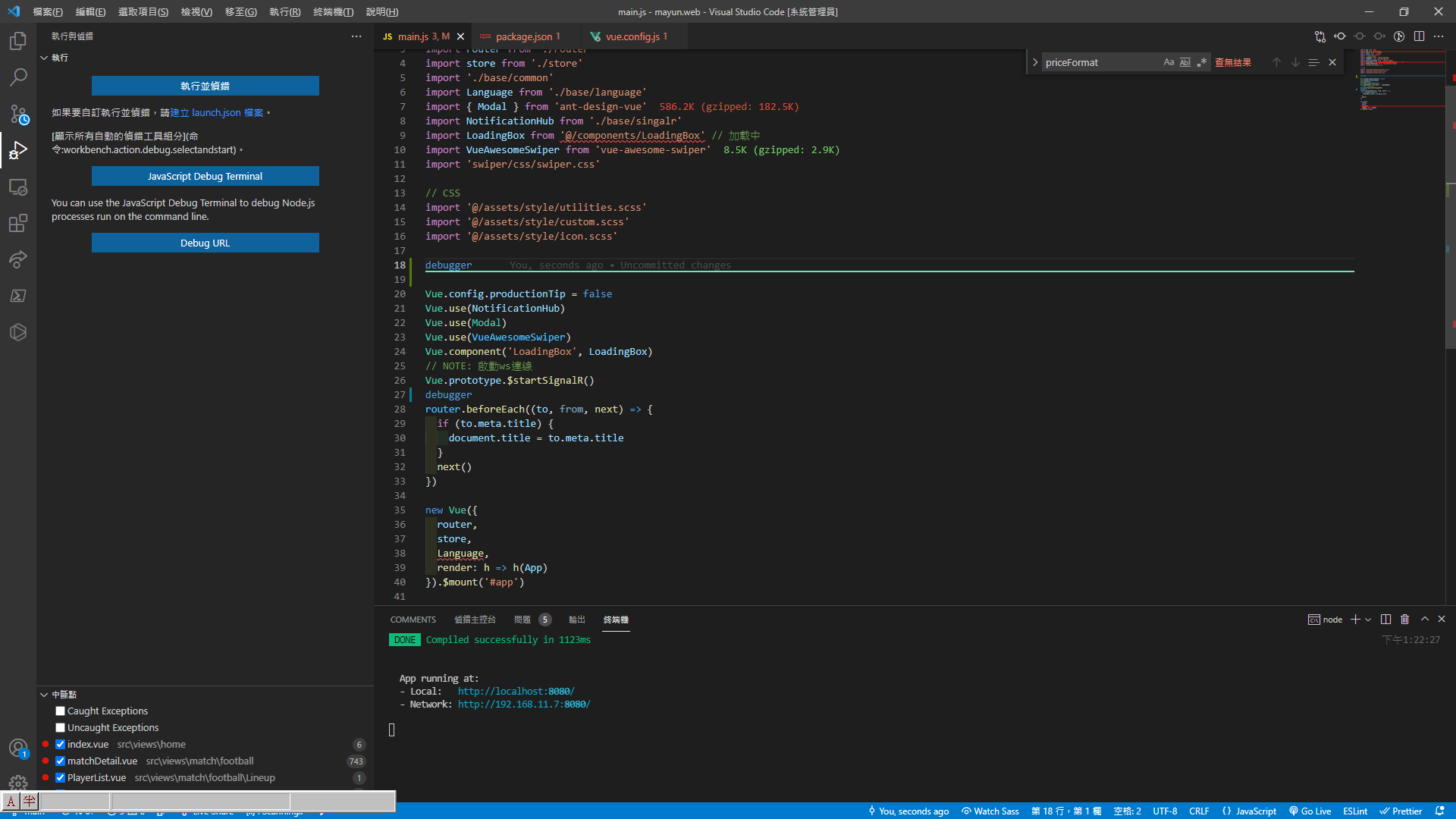This screenshot has width=1456, height=819.
Task: Split the terminal panel
Action: click(x=1385, y=620)
